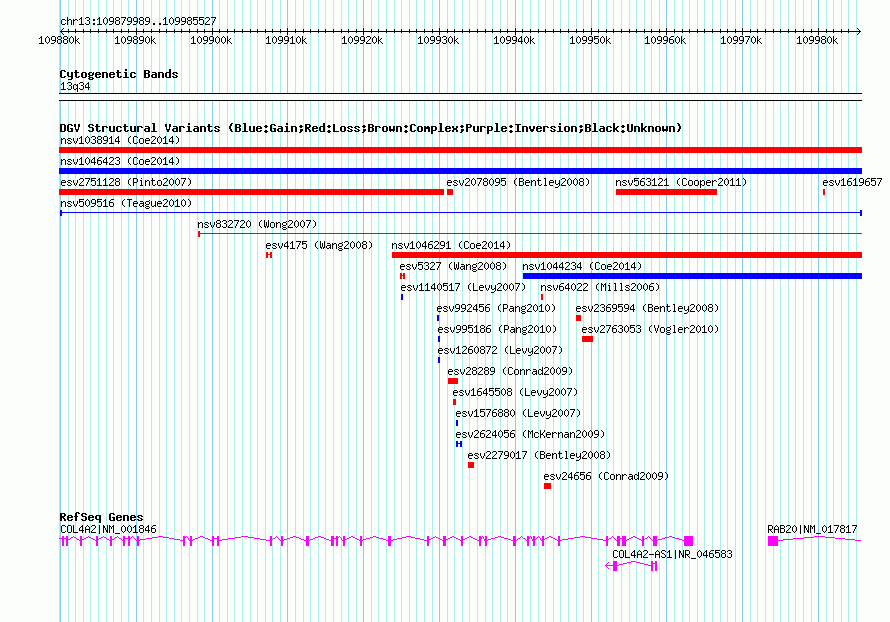Click the esv2763053 (Vogler2010) red block
The image size is (890, 622).
tap(587, 339)
